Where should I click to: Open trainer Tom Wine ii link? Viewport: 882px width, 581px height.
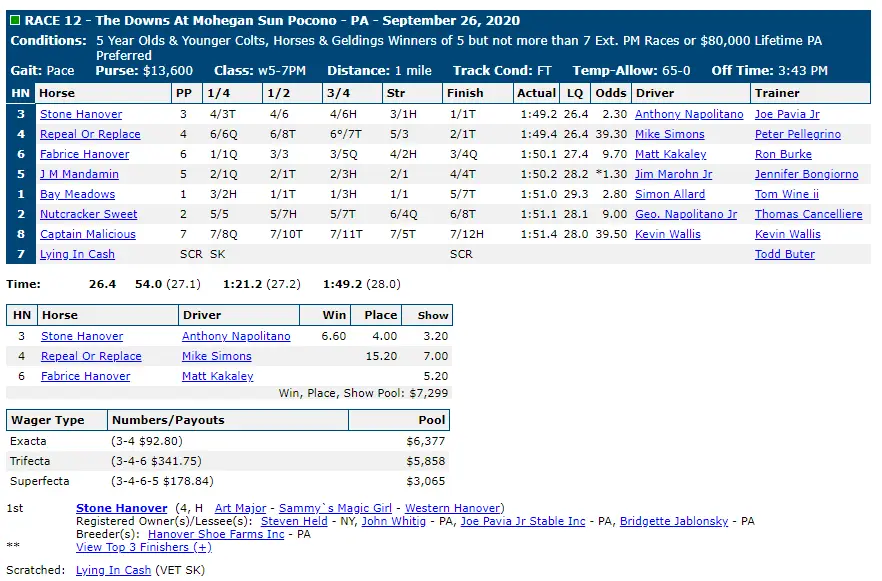[x=786, y=194]
